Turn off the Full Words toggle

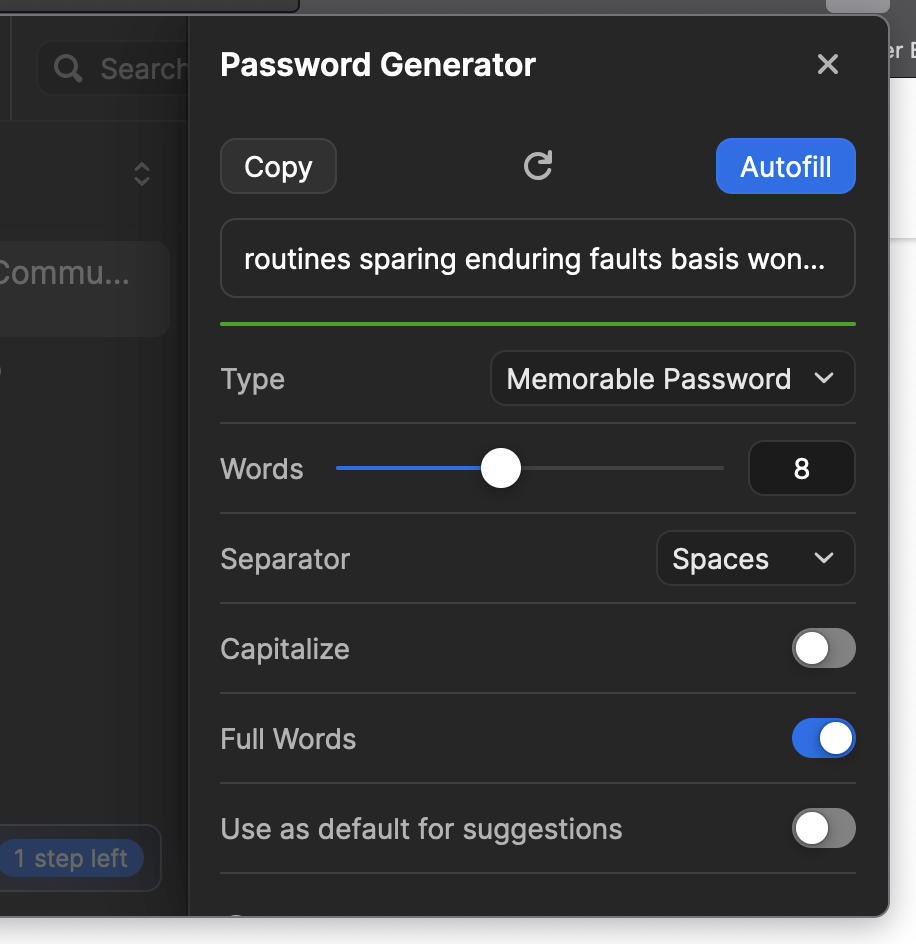823,738
